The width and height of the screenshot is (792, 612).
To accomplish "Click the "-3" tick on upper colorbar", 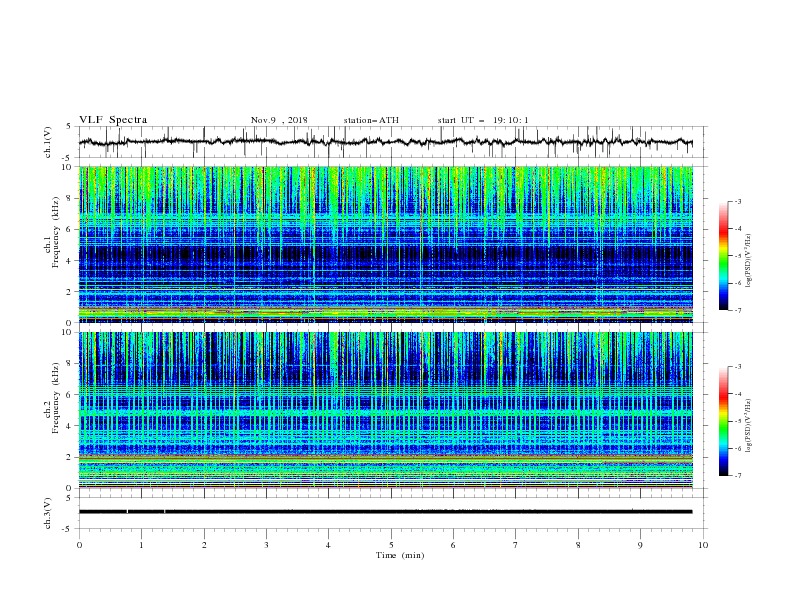I will click(x=737, y=201).
